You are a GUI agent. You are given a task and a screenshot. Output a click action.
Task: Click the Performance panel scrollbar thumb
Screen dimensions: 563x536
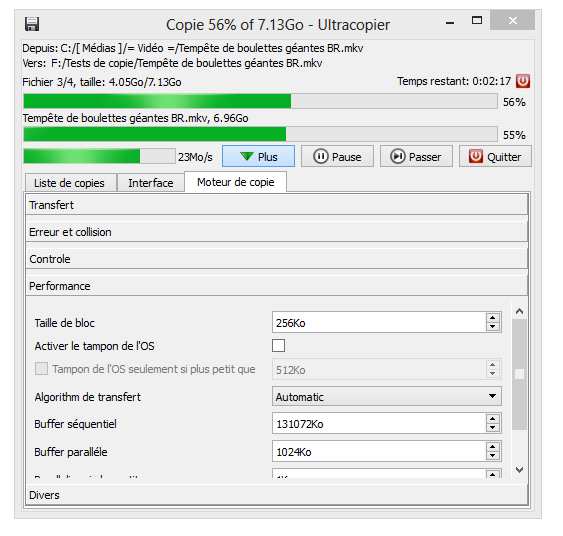pyautogui.click(x=519, y=374)
